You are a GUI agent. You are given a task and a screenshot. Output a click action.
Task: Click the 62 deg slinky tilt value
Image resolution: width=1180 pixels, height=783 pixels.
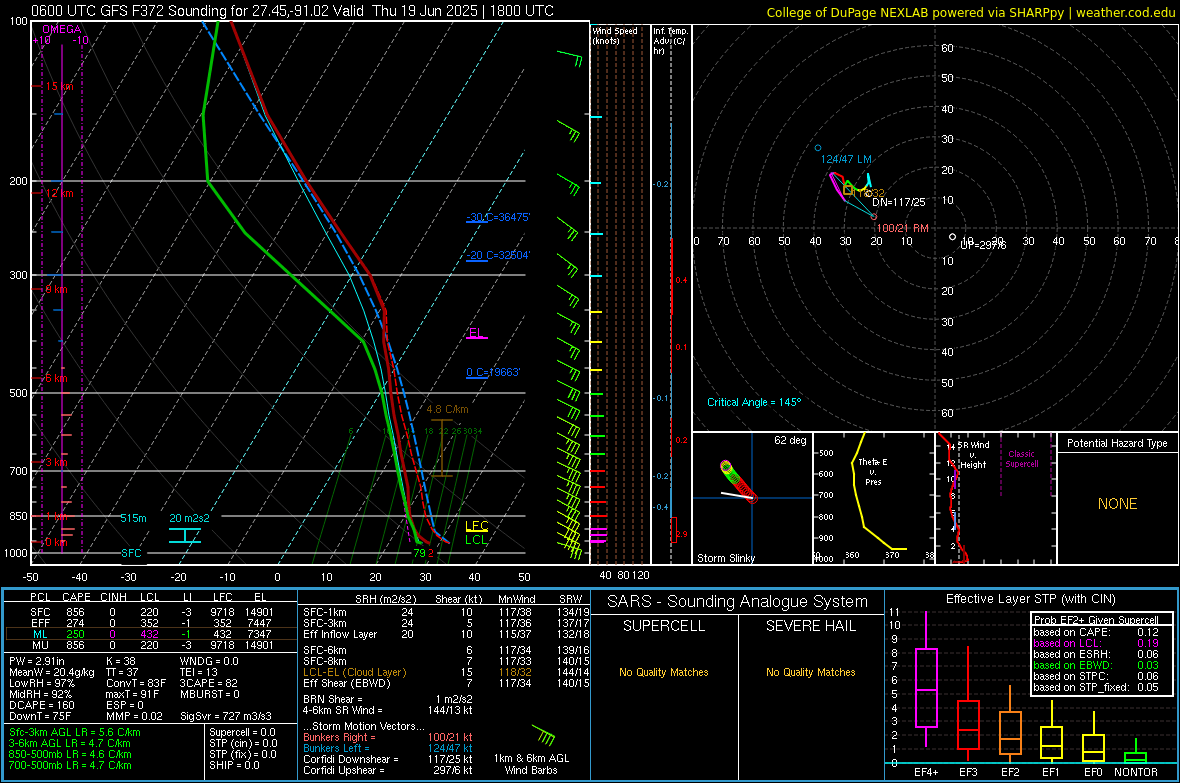click(790, 440)
